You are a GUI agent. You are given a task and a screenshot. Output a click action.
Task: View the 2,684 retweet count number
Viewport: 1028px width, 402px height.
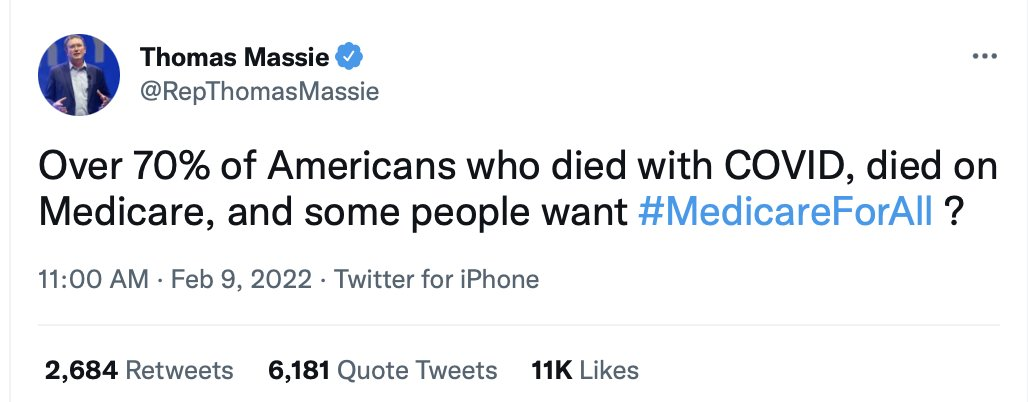pyautogui.click(x=83, y=371)
